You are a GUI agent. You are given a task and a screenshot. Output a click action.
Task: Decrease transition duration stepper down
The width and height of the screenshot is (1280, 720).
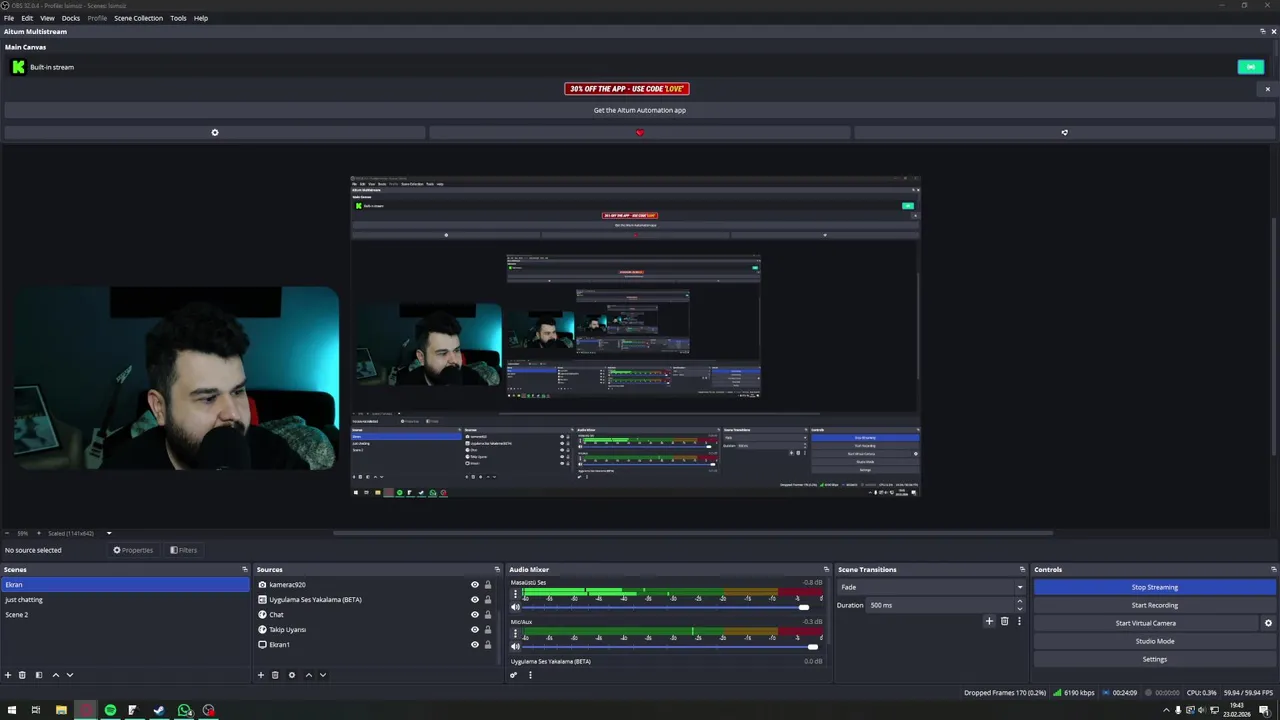[x=1019, y=609]
